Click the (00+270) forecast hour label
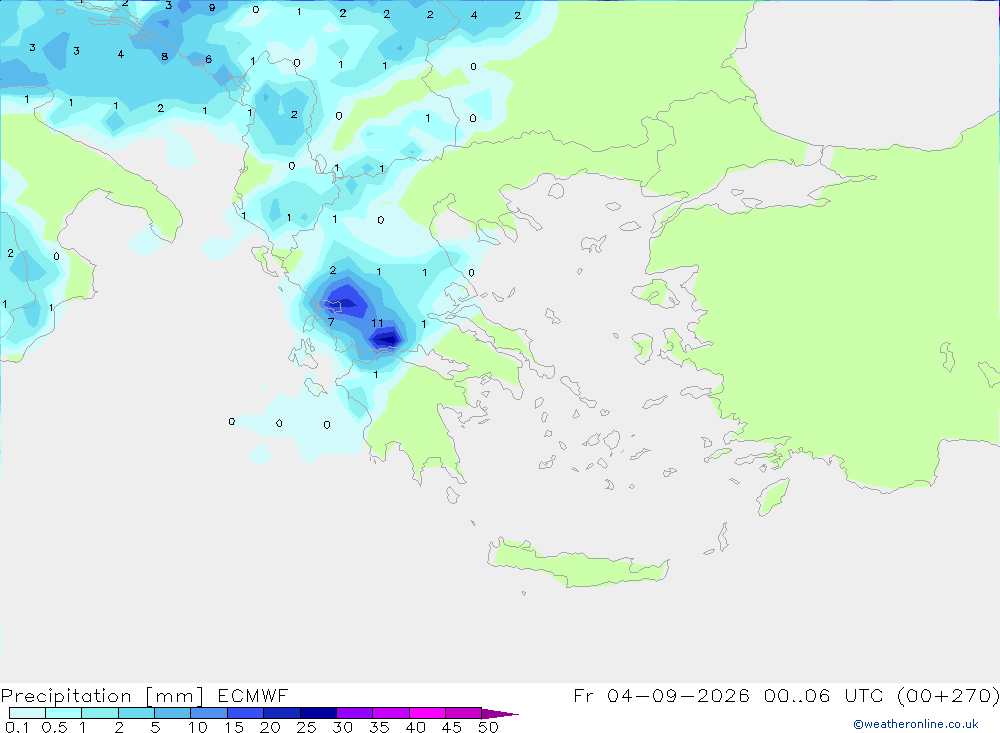 coord(948,696)
